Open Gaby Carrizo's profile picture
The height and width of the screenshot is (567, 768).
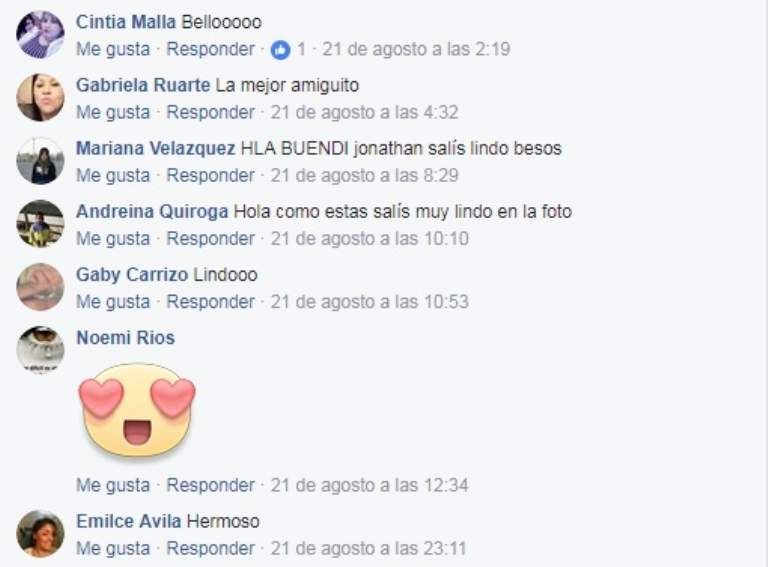(x=40, y=287)
